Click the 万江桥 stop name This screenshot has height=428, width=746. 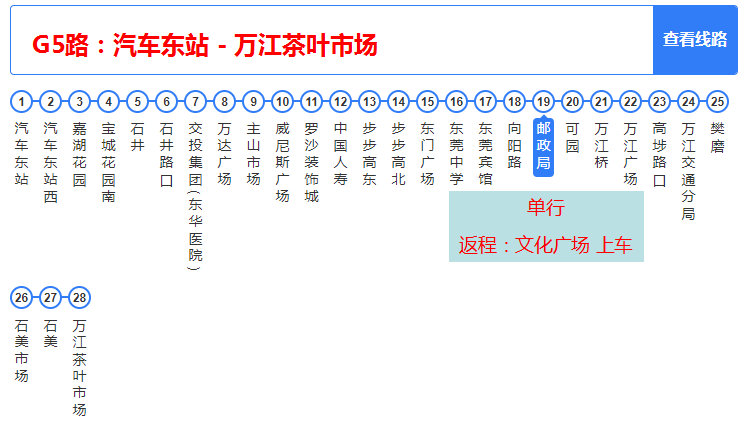[x=602, y=146]
